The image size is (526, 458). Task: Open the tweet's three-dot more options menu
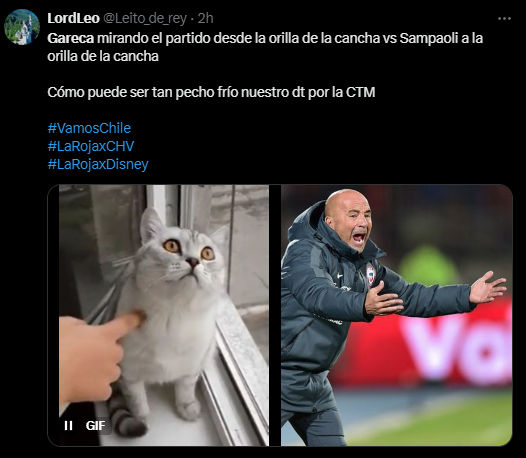click(504, 19)
